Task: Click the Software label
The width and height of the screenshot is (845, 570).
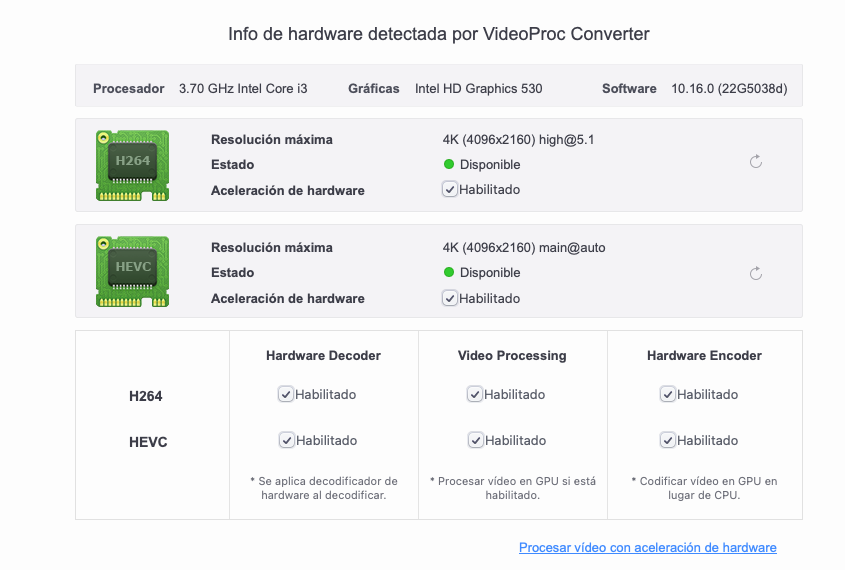Action: 629,88
